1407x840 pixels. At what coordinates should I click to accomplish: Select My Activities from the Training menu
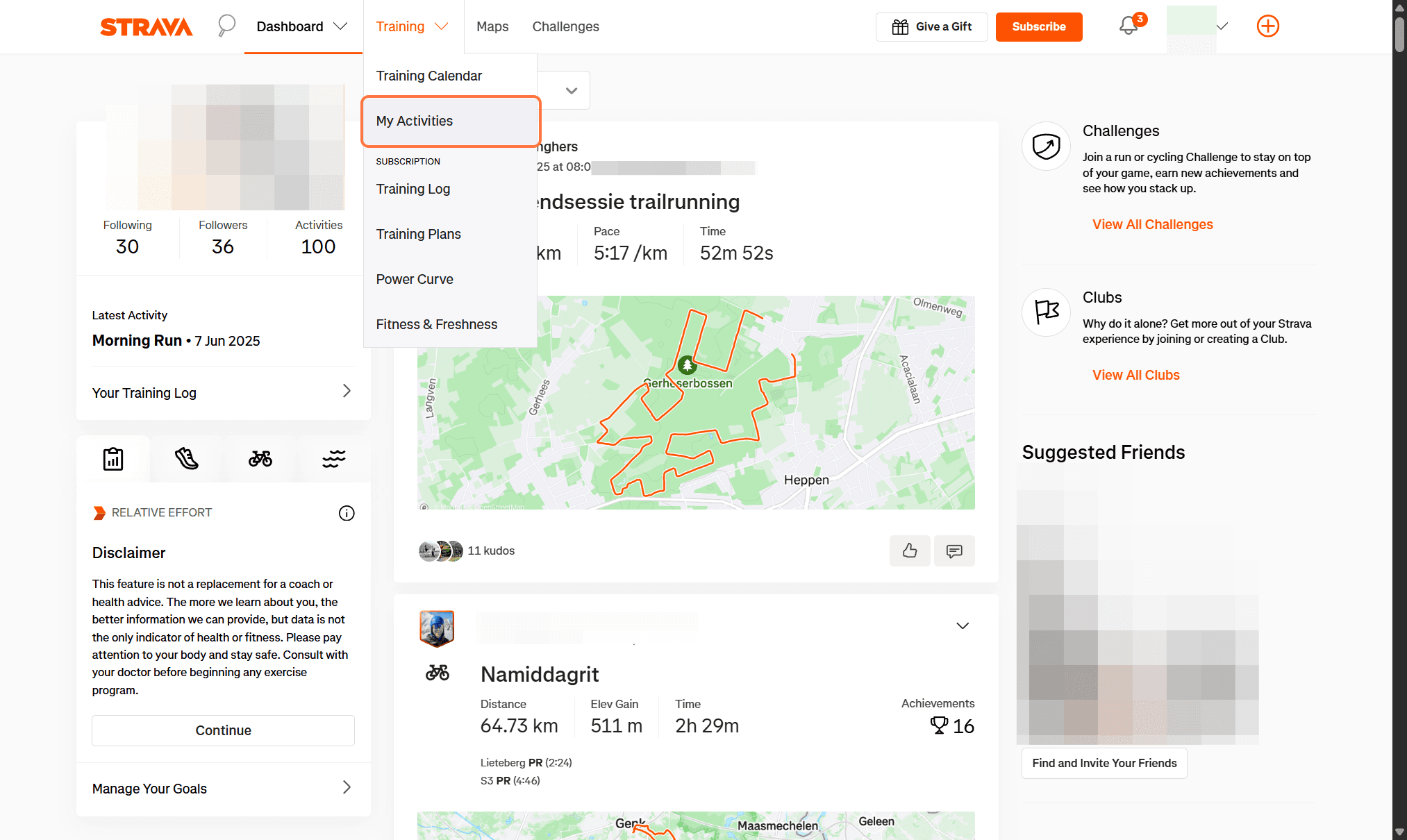click(414, 121)
